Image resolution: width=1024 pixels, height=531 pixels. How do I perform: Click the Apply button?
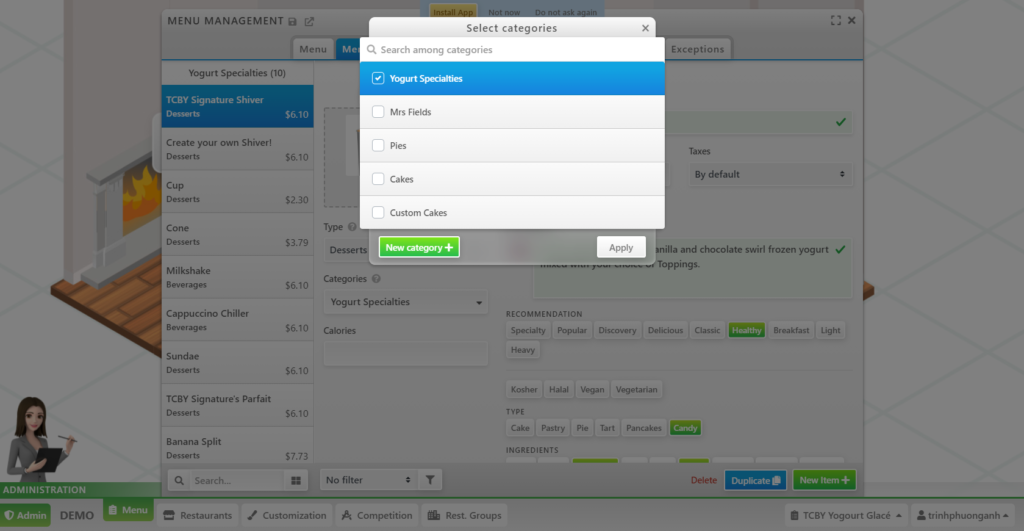[x=621, y=247]
